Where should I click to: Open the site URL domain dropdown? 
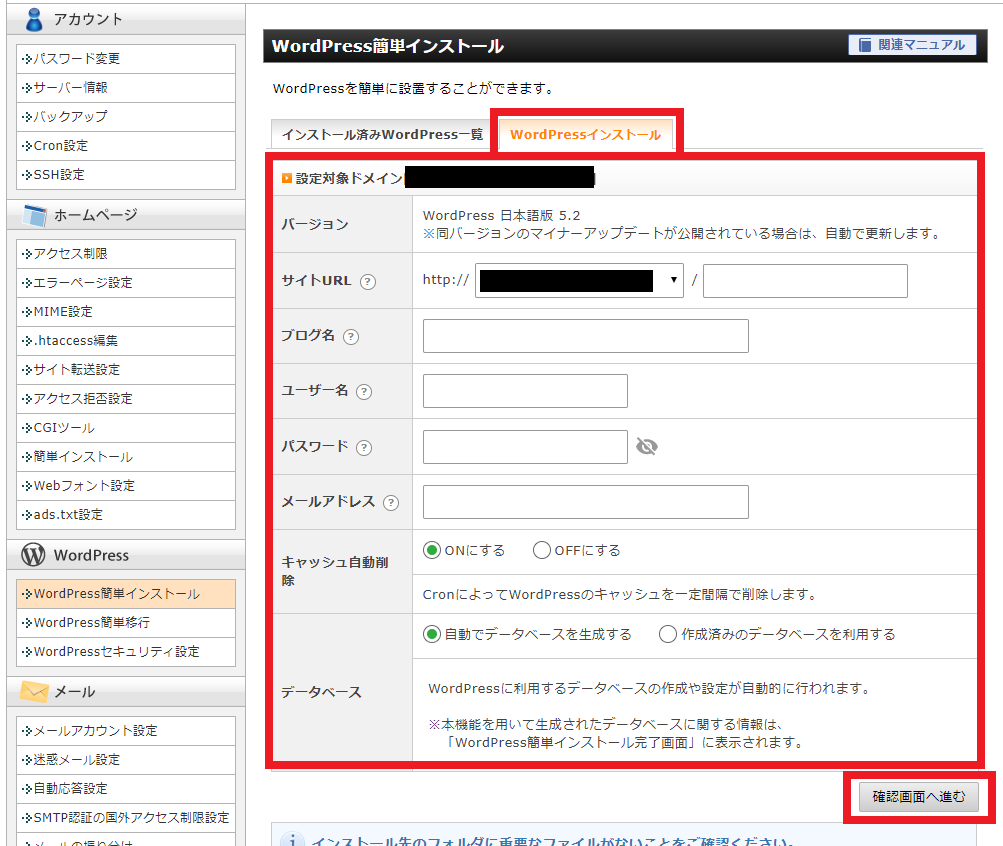579,281
